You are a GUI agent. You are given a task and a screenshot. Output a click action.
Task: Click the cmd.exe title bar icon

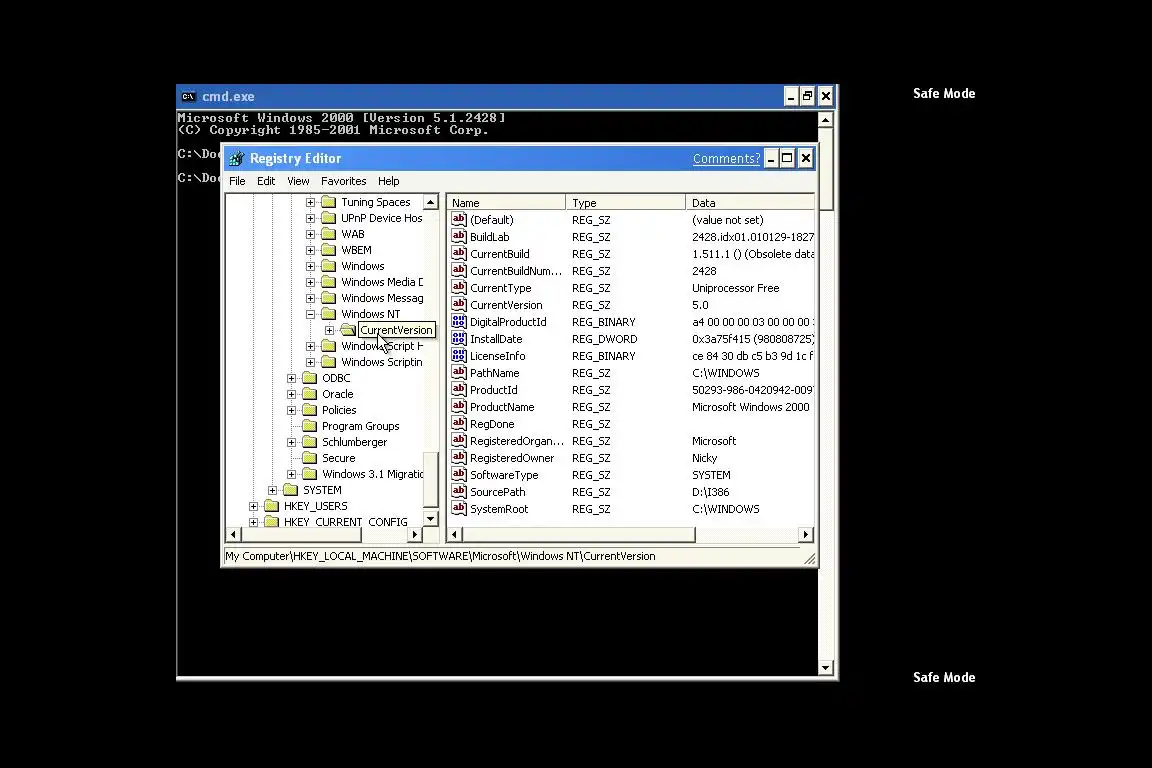coord(189,96)
